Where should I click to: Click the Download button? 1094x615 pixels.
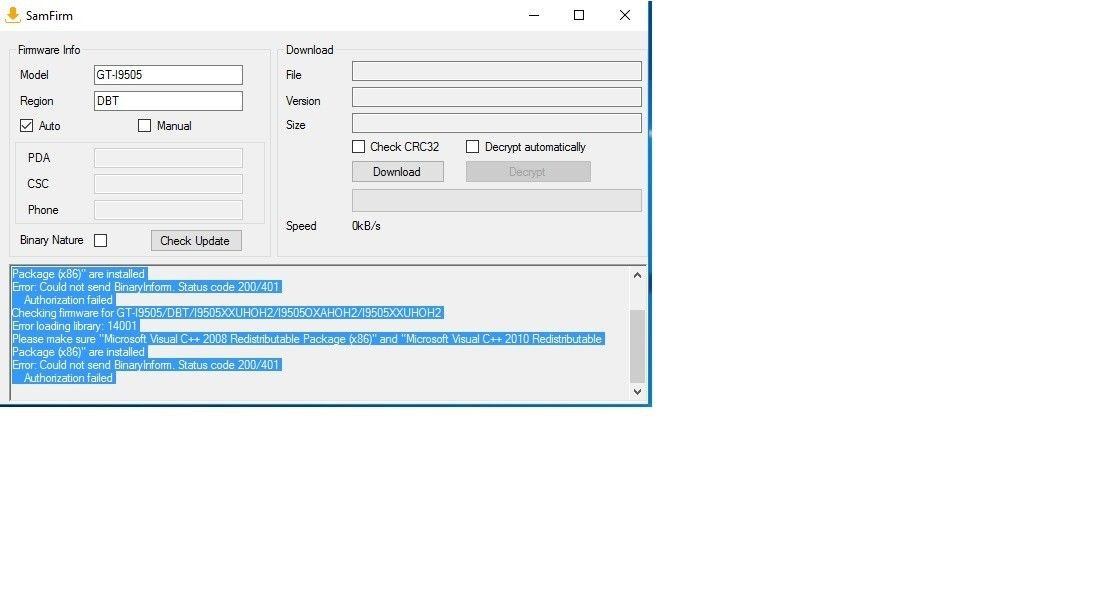point(398,172)
